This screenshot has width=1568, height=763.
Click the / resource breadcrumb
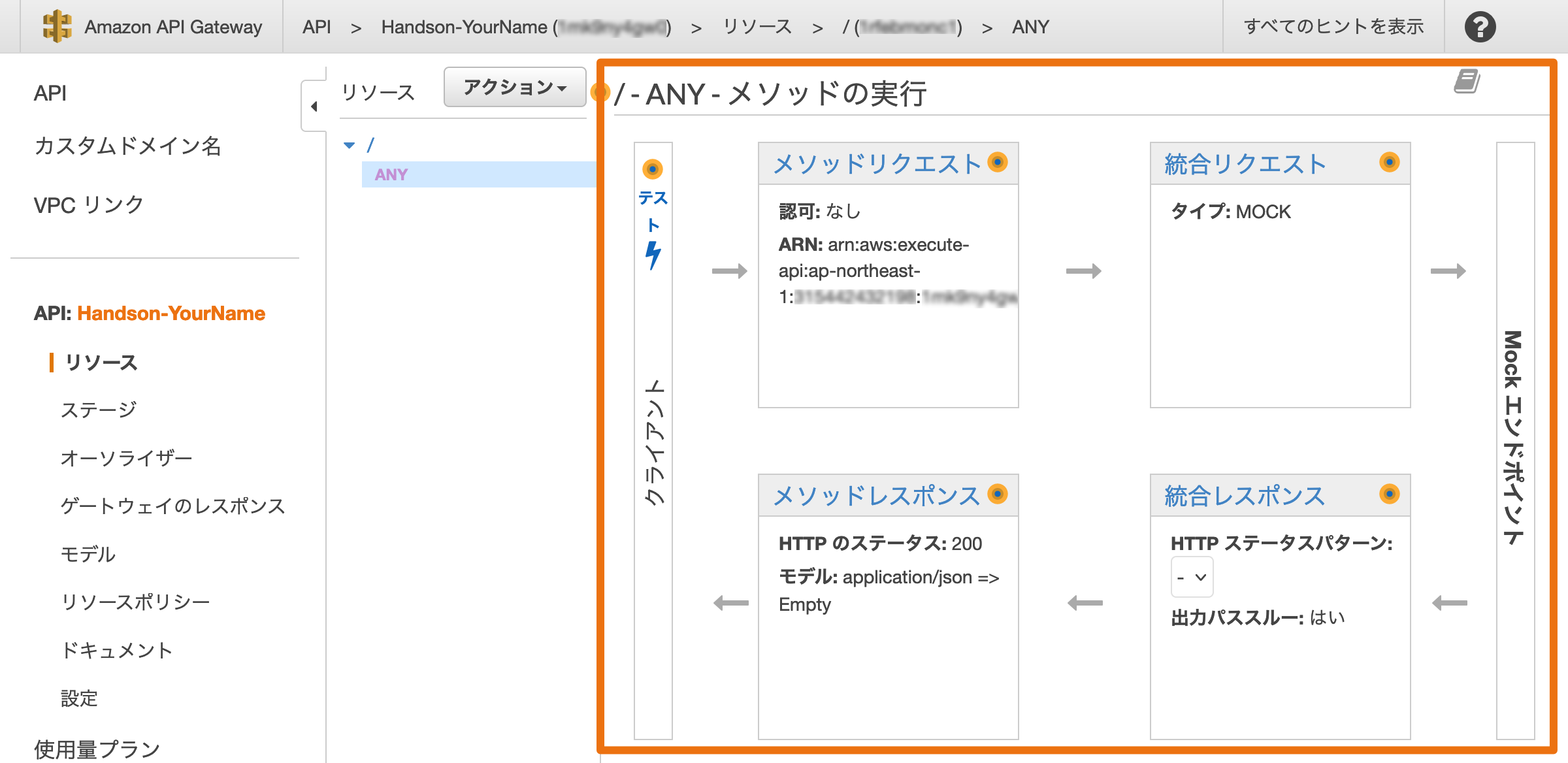(x=902, y=27)
